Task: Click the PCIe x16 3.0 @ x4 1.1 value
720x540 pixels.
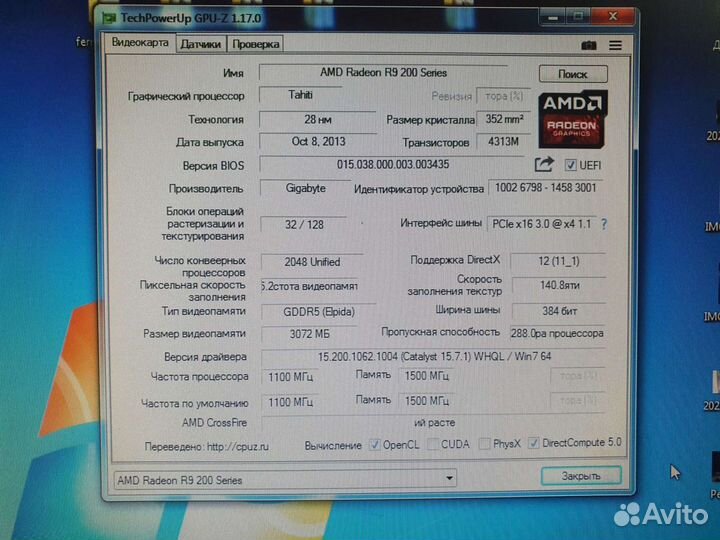Action: point(541,224)
